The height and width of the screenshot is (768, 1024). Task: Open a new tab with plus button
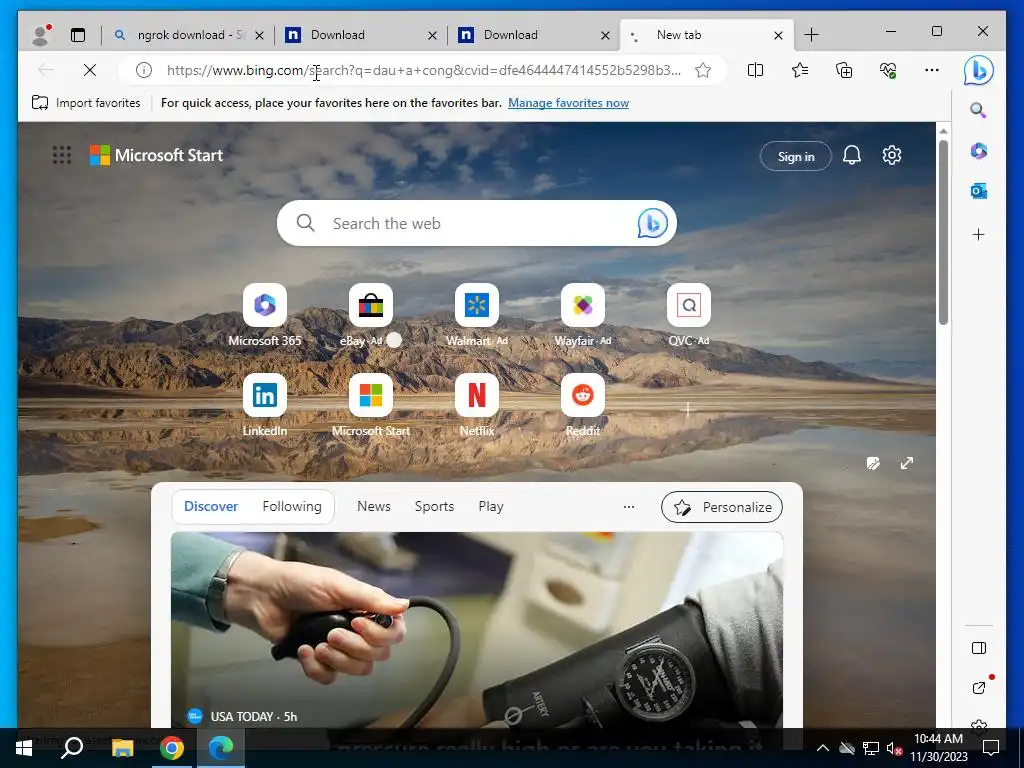pos(811,35)
